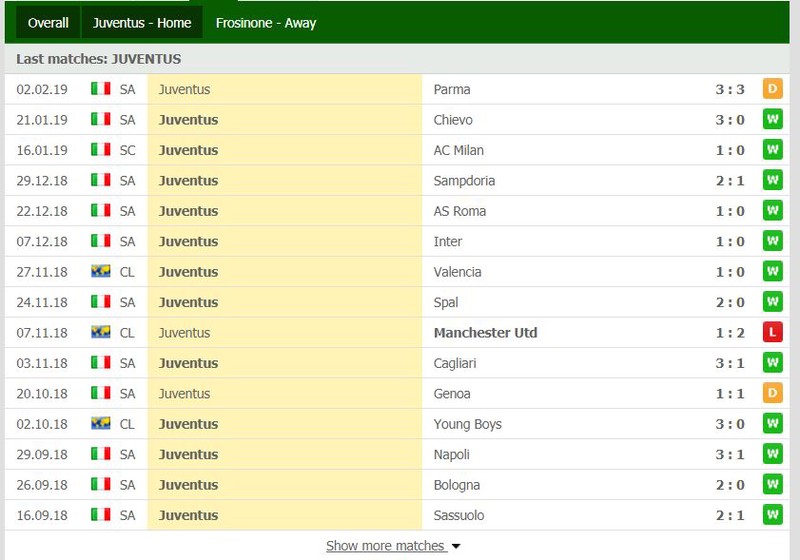Click Italy flag on the 22.12.18 row

coord(101,211)
